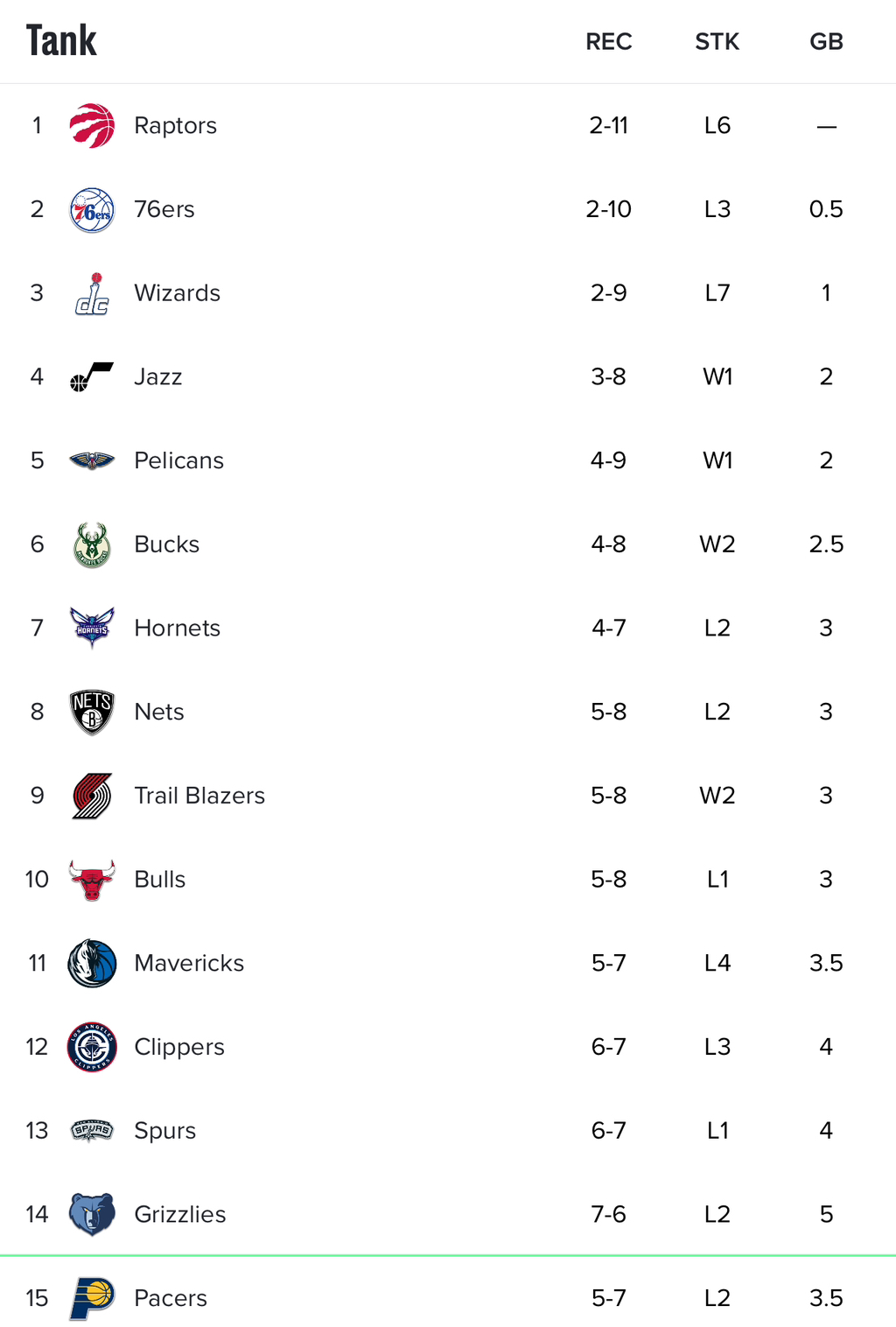Select the Tank standings title
This screenshot has width=896, height=1327.
click(61, 41)
